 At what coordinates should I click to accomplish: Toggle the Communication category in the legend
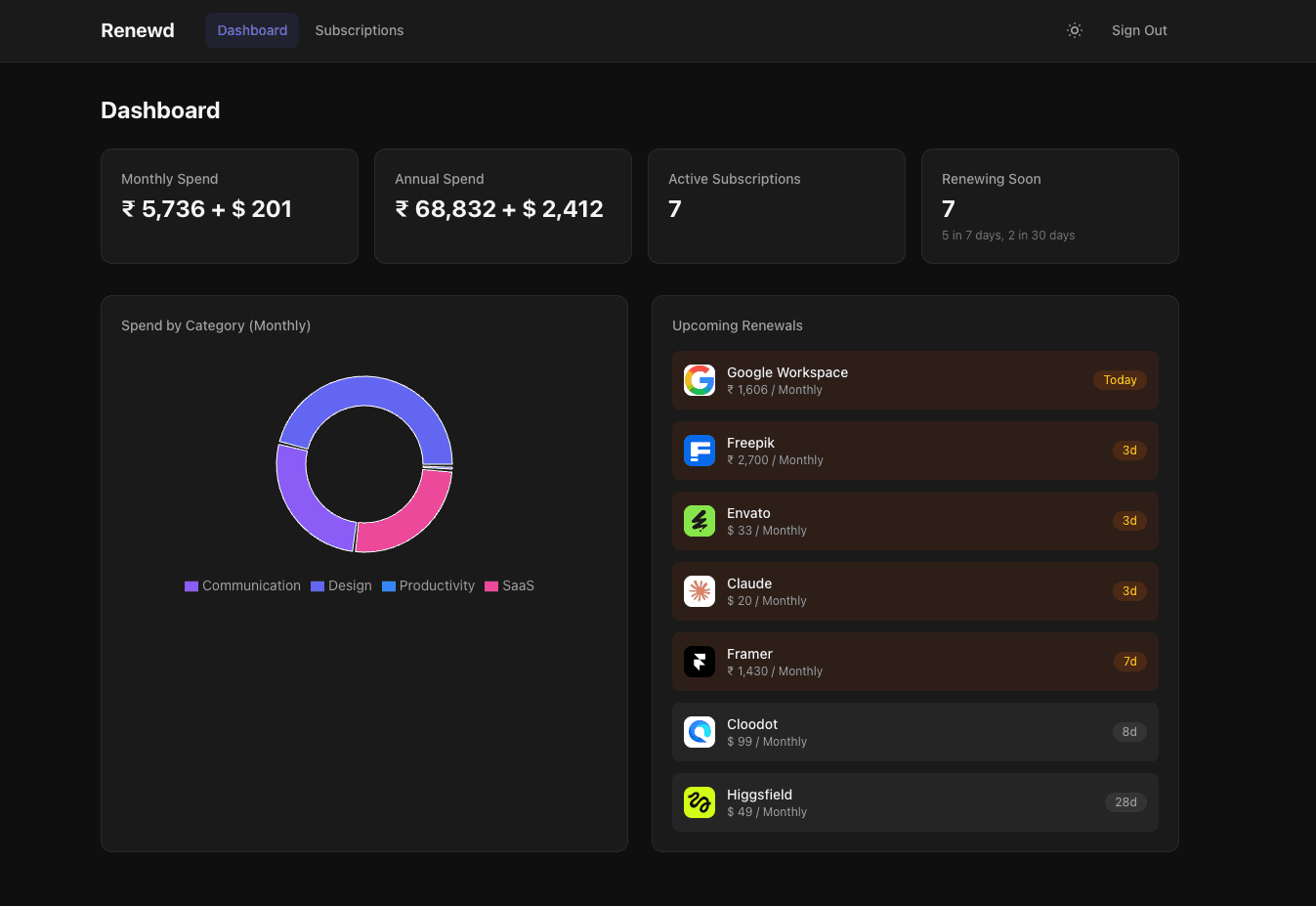(x=242, y=585)
